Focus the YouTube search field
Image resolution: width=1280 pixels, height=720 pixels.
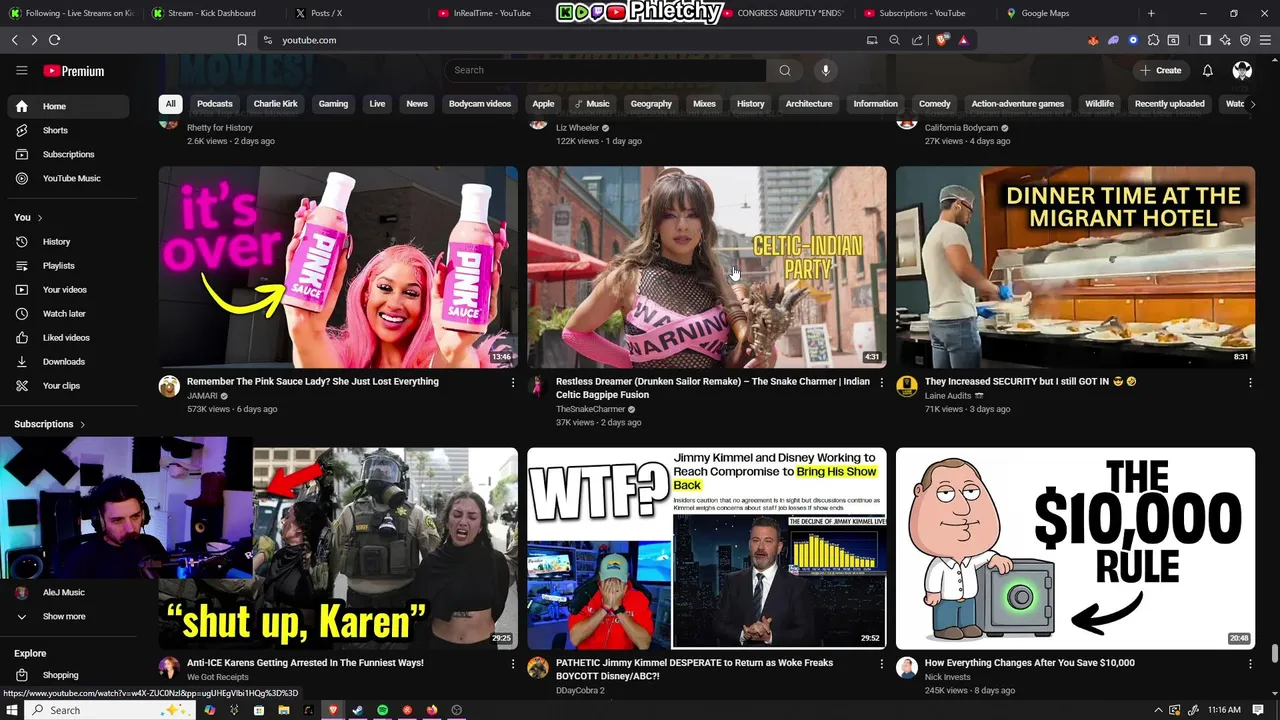(x=606, y=70)
